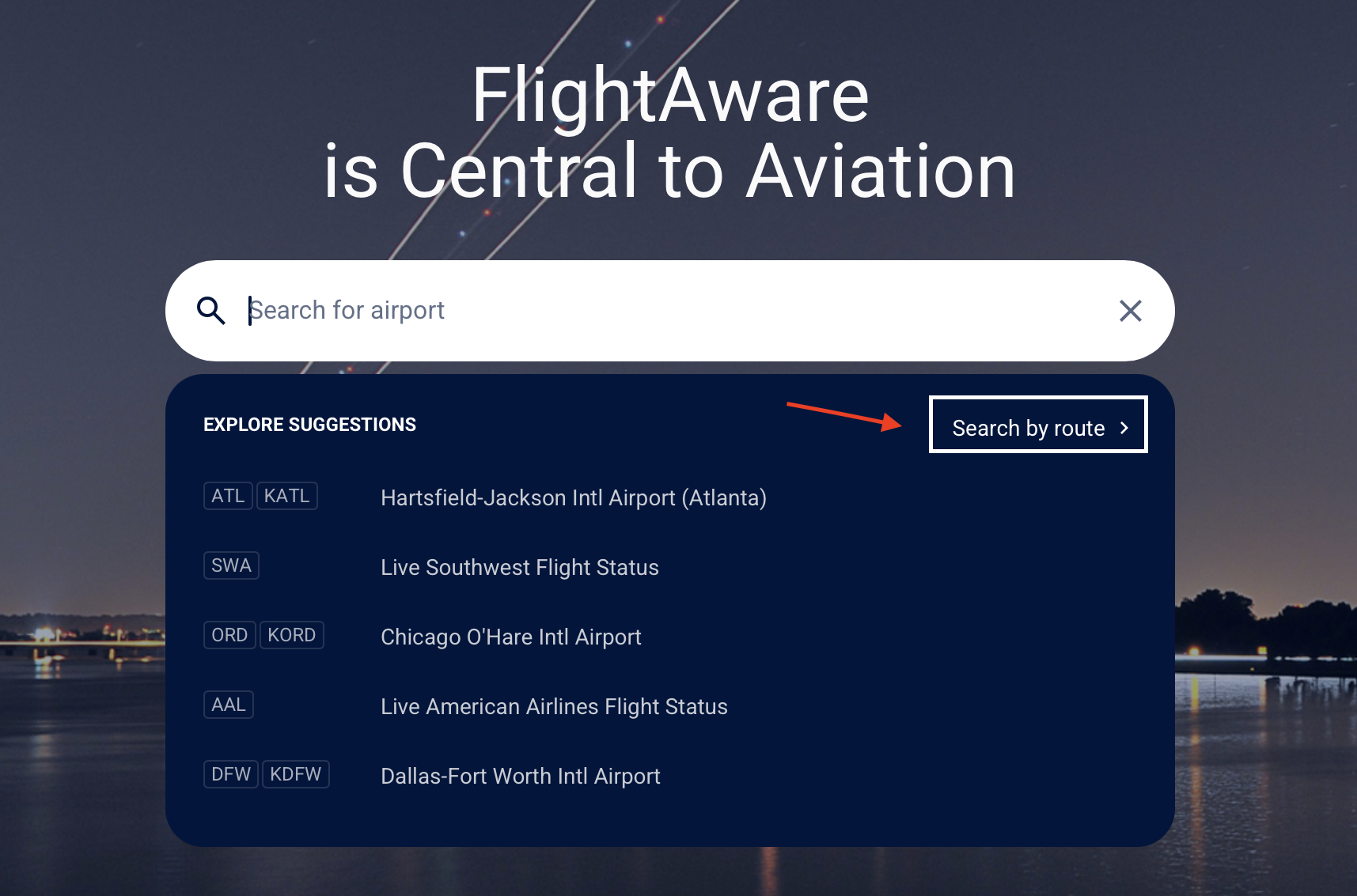
Task: Open Hartsfield-Jackson Intl Airport (Atlanta) suggestion
Action: 573,498
